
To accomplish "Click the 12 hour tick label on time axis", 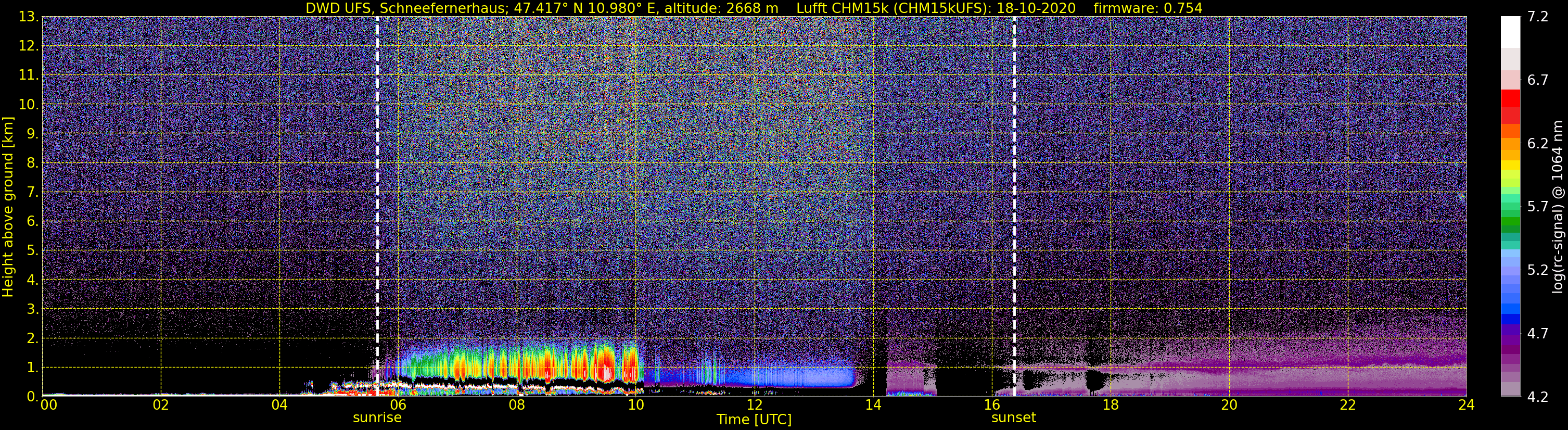I will [x=754, y=404].
